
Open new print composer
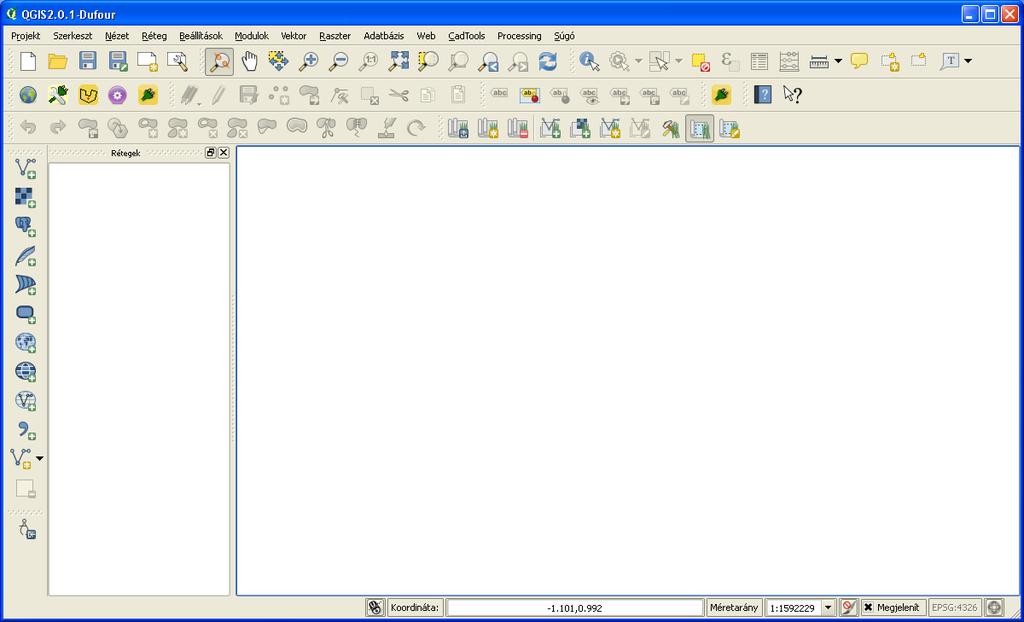click(x=148, y=61)
